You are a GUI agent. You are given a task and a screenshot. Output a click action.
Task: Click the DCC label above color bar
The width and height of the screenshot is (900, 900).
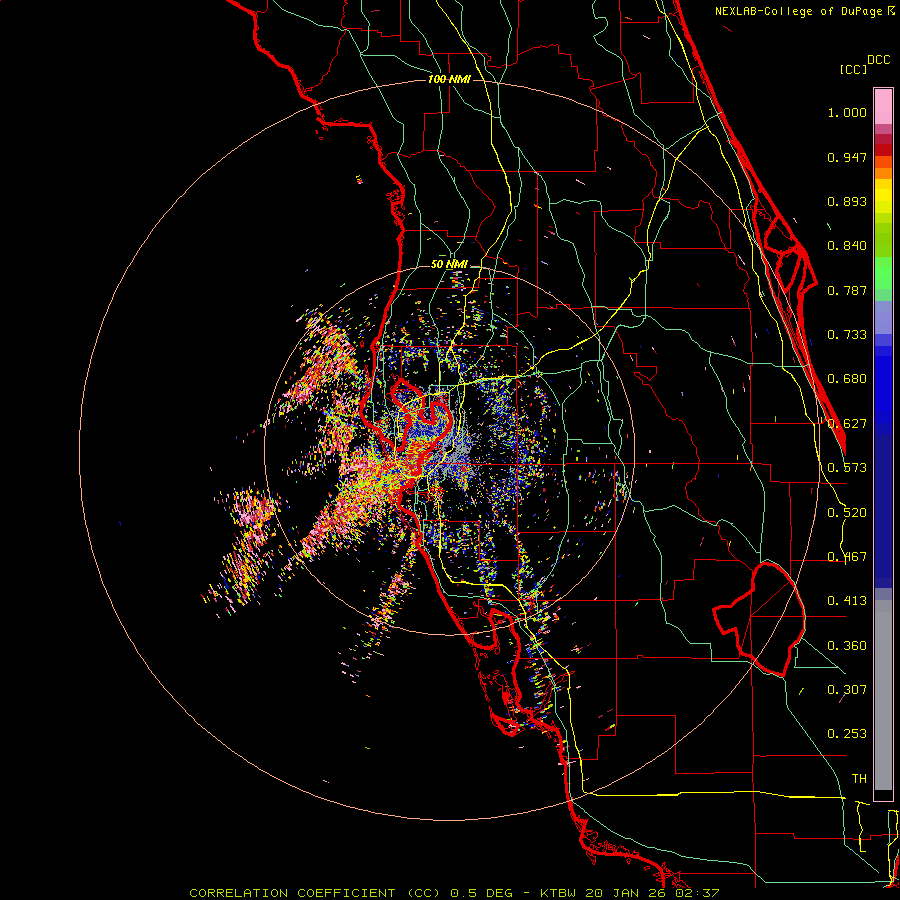tap(878, 60)
